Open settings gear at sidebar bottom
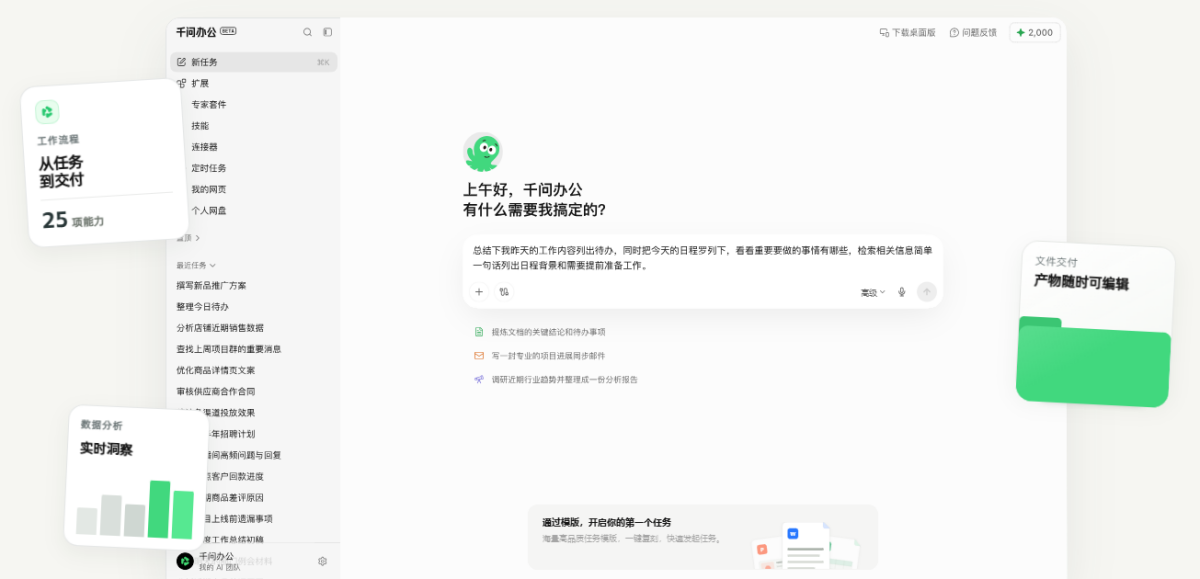This screenshot has height=579, width=1200. pyautogui.click(x=322, y=561)
